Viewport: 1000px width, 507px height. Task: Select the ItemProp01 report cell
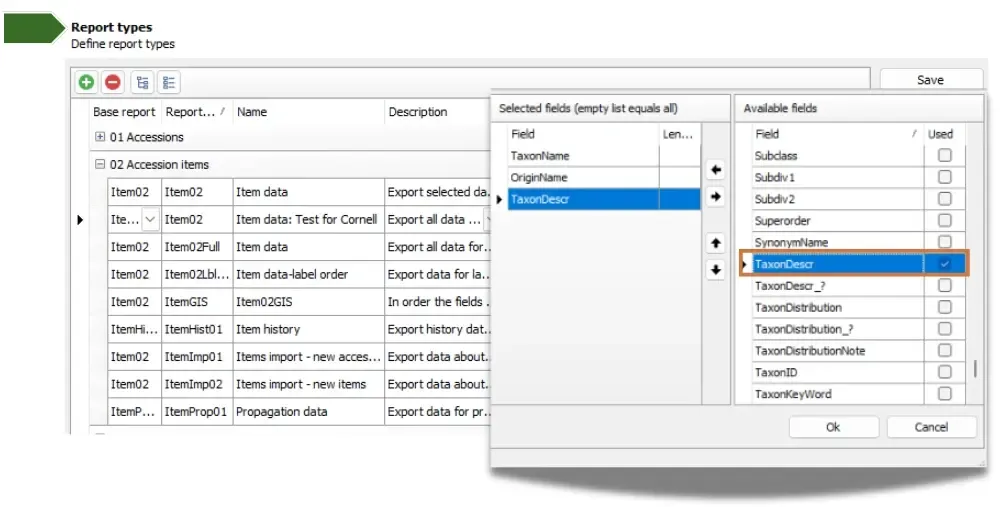click(197, 411)
